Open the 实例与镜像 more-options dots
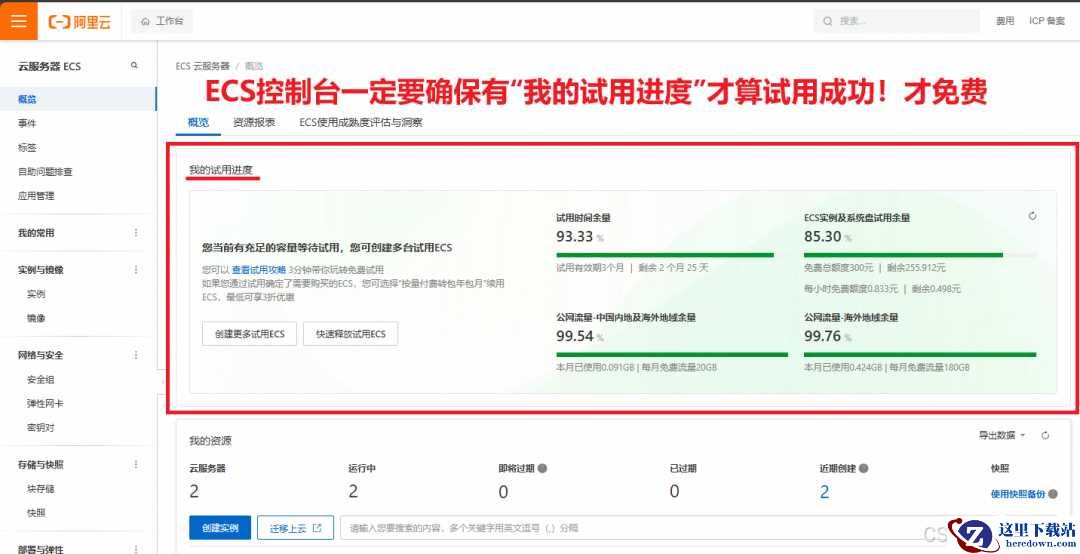Image resolution: width=1080 pixels, height=554 pixels. pos(136,269)
